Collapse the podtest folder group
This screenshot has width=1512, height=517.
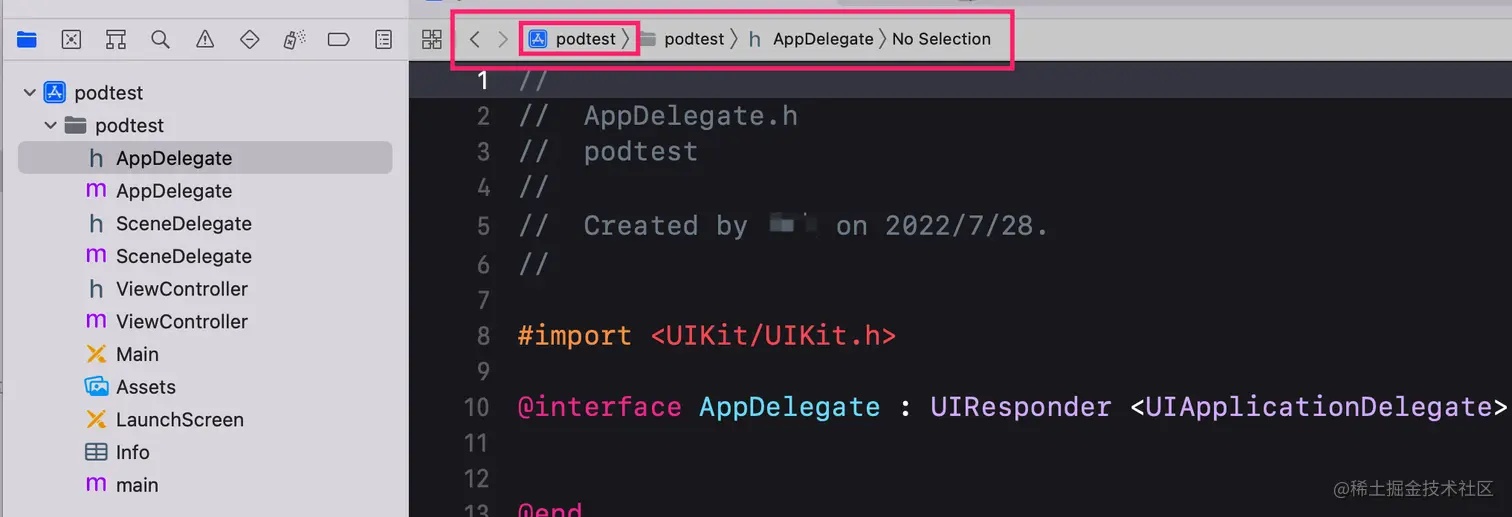click(49, 126)
